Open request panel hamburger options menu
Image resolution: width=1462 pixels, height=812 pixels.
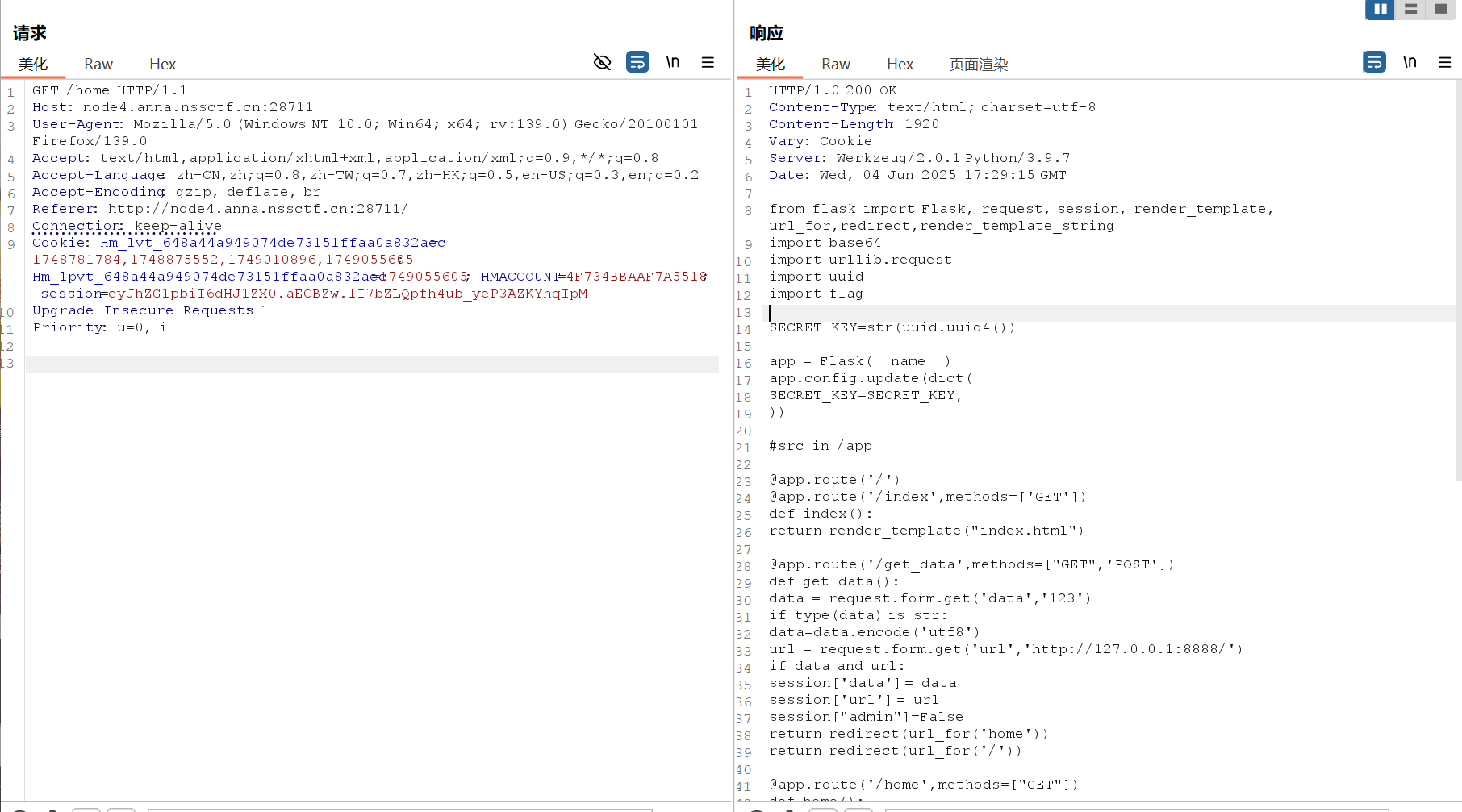[x=708, y=62]
